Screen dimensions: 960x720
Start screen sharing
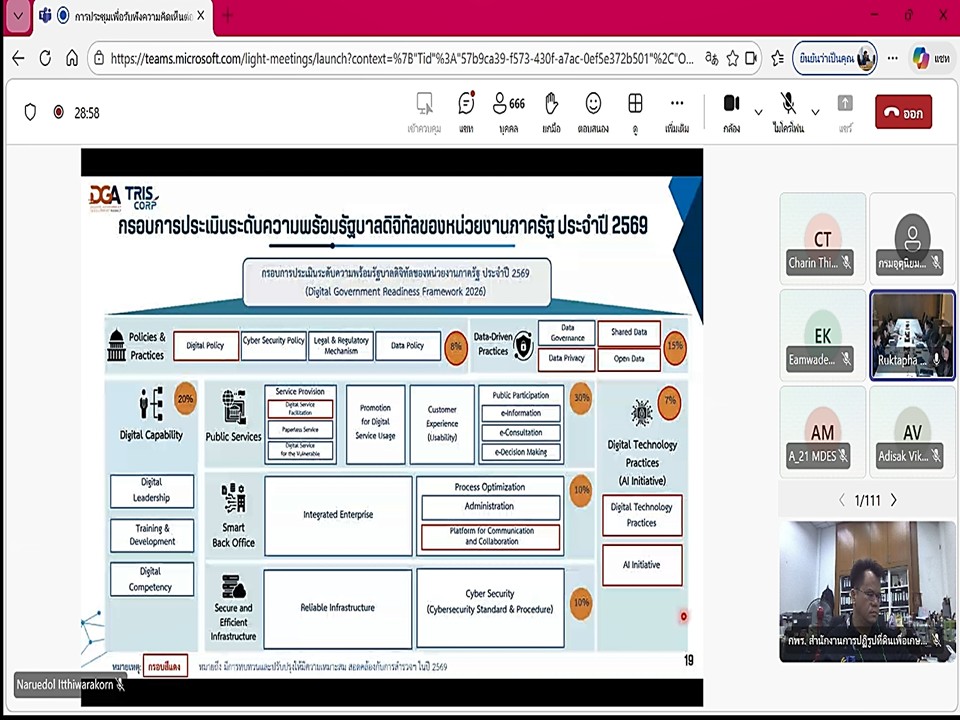tap(845, 105)
